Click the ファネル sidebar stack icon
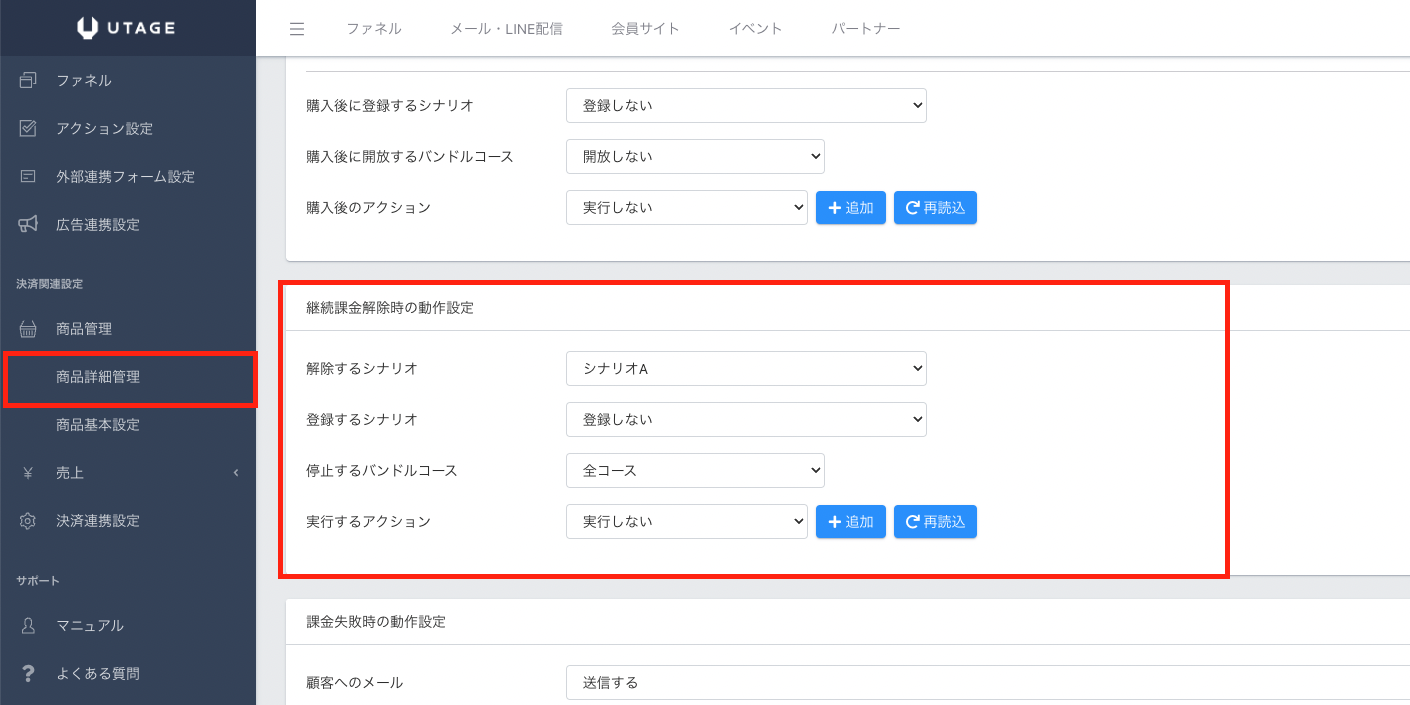This screenshot has width=1410, height=705. pyautogui.click(x=28, y=81)
